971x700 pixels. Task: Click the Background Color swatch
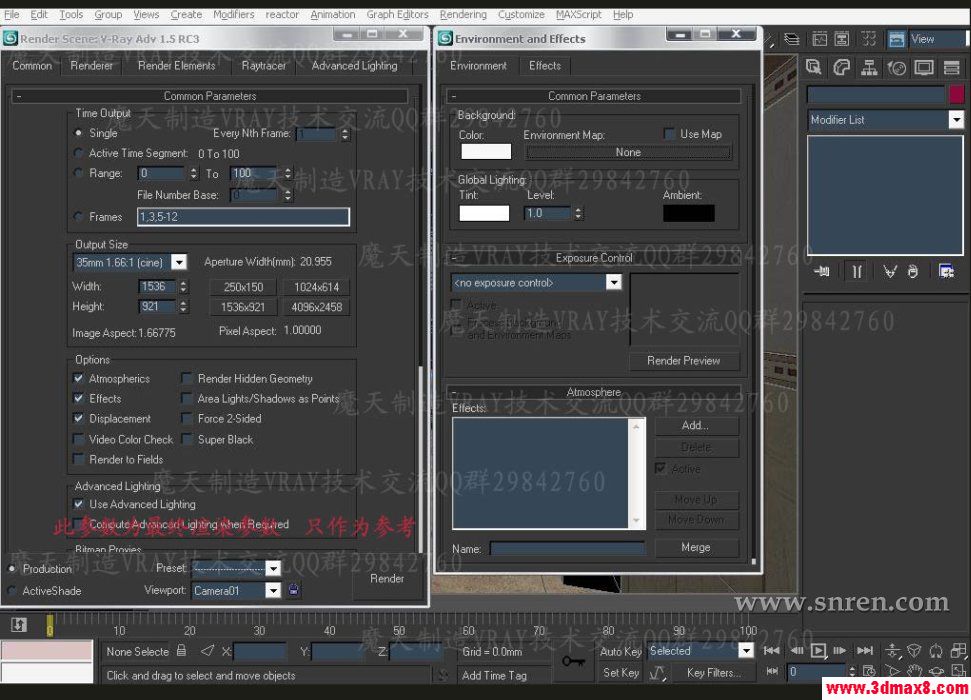coord(486,152)
